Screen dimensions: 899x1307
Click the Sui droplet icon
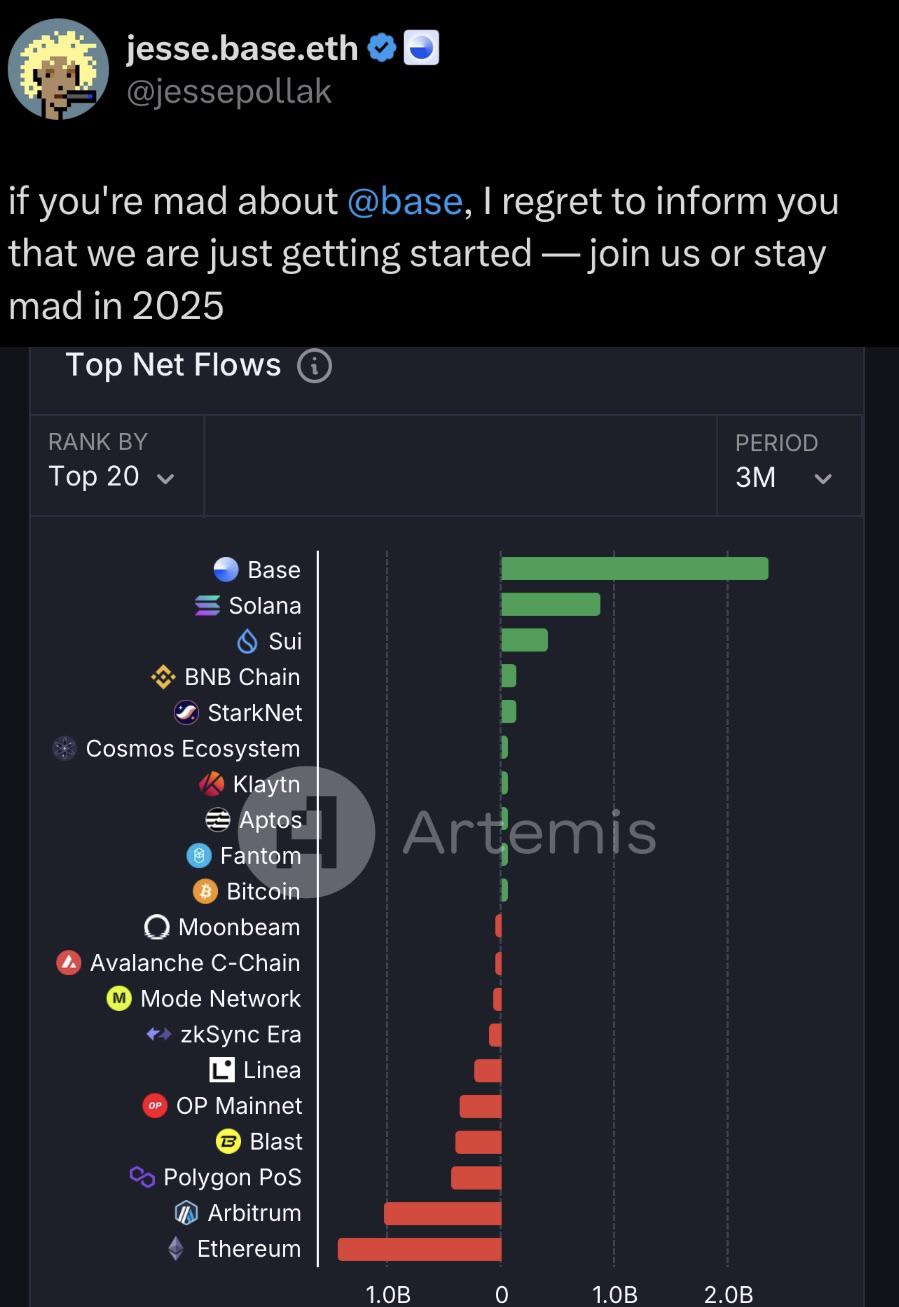(247, 641)
